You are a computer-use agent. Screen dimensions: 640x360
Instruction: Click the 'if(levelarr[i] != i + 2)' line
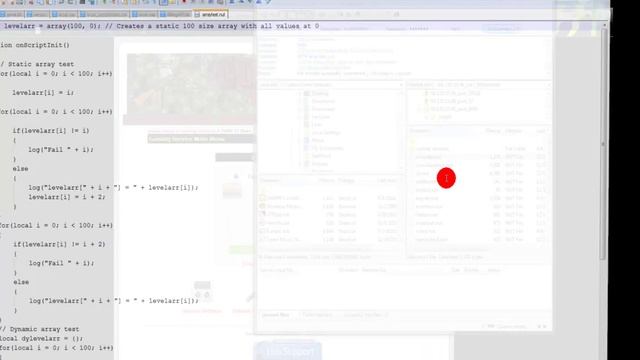(x=59, y=244)
